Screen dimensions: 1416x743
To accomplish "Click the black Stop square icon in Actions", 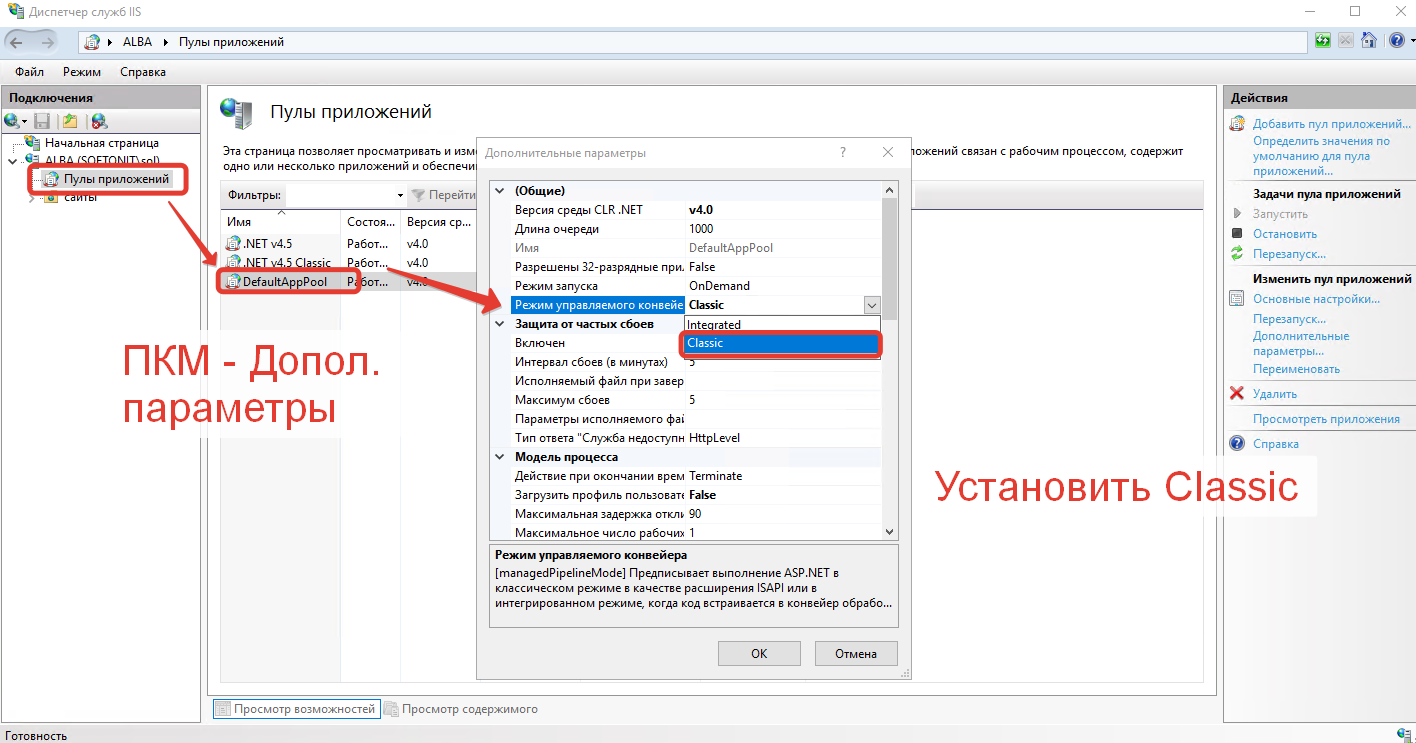I will click(x=1237, y=233).
